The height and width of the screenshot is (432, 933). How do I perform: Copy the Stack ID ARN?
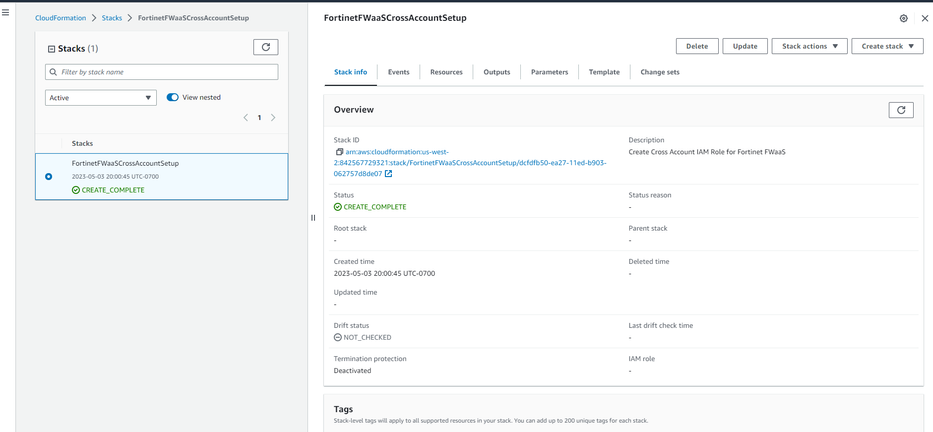[339, 152]
